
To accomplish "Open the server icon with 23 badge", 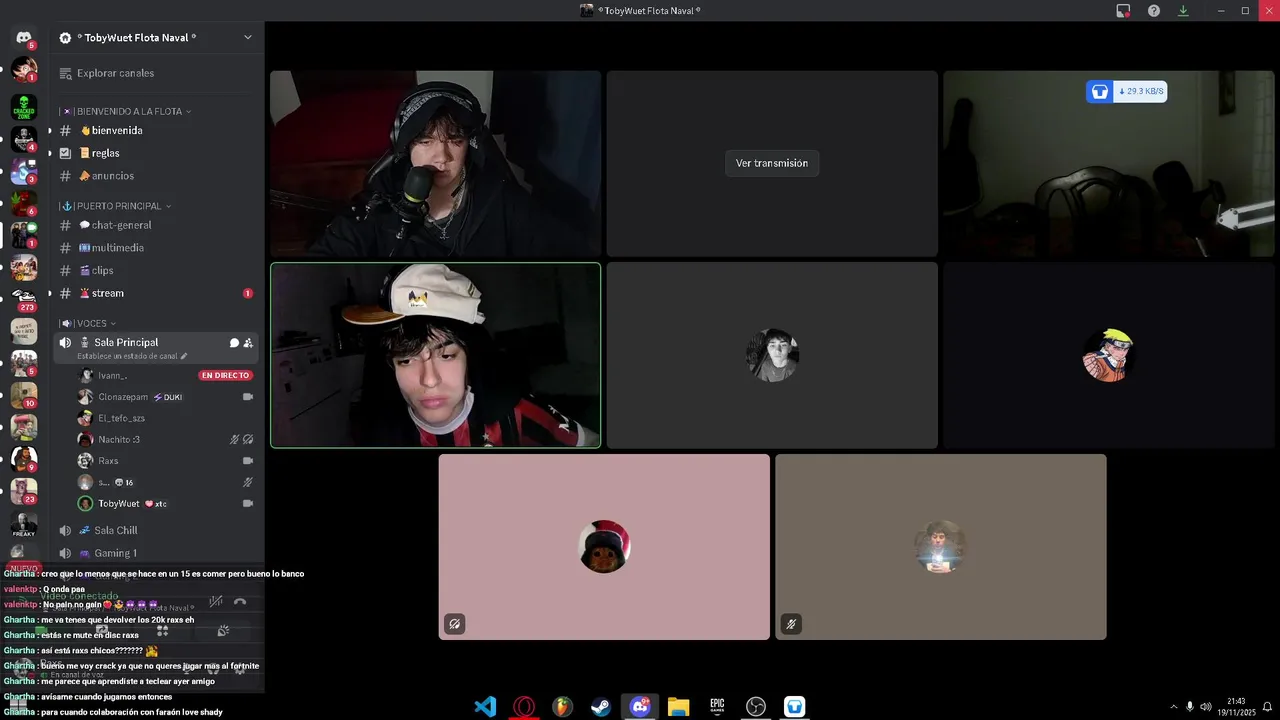I will pos(24,491).
